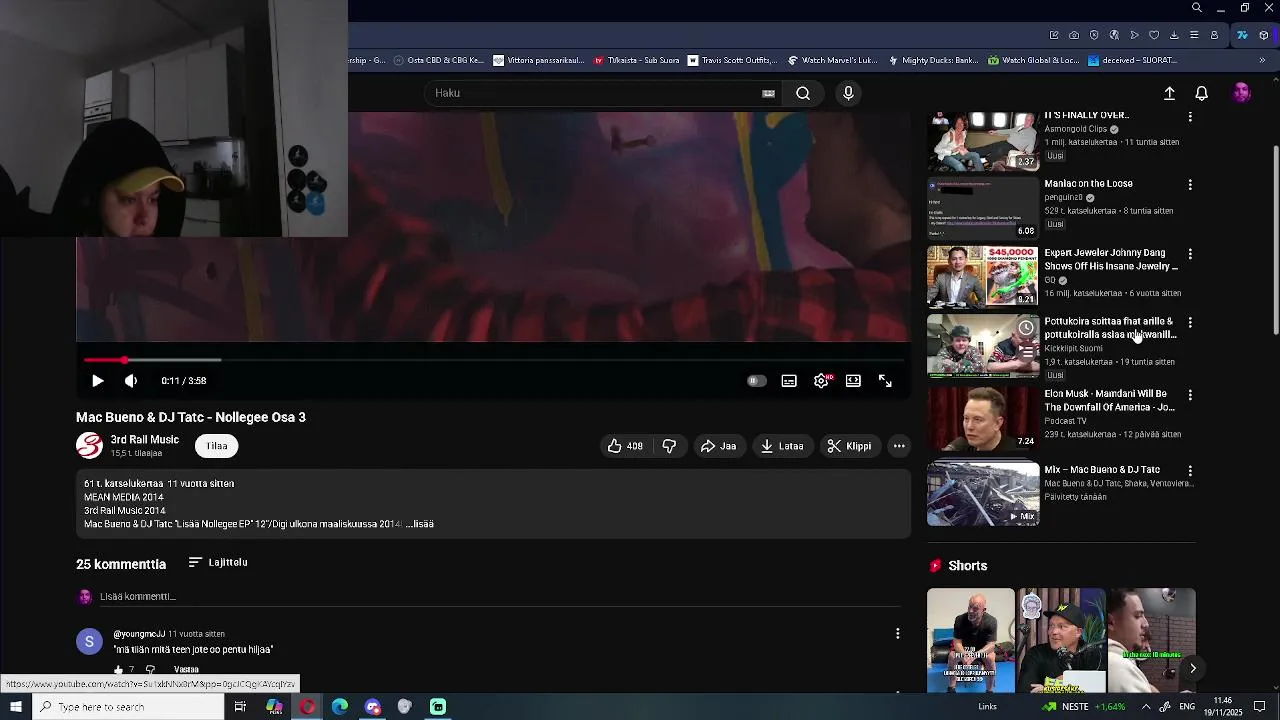
Task: Open menu for IT'S FINALLY OVER video
Action: click(x=1190, y=117)
